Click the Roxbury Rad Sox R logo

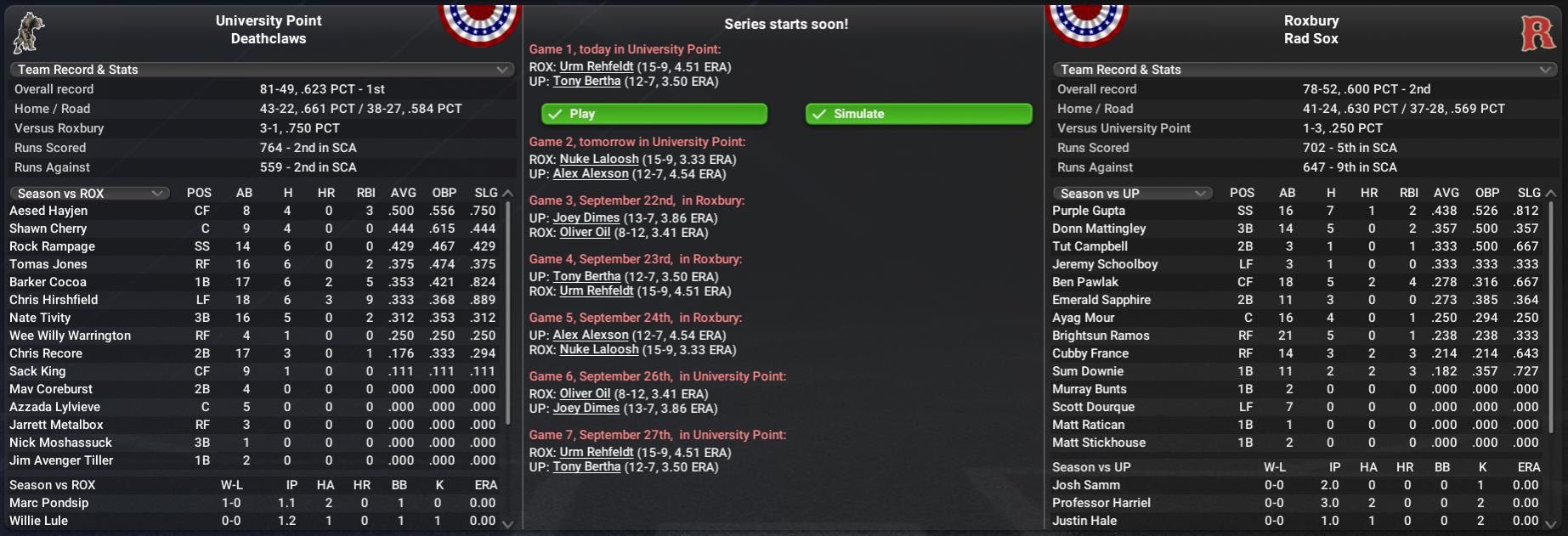point(1537,33)
